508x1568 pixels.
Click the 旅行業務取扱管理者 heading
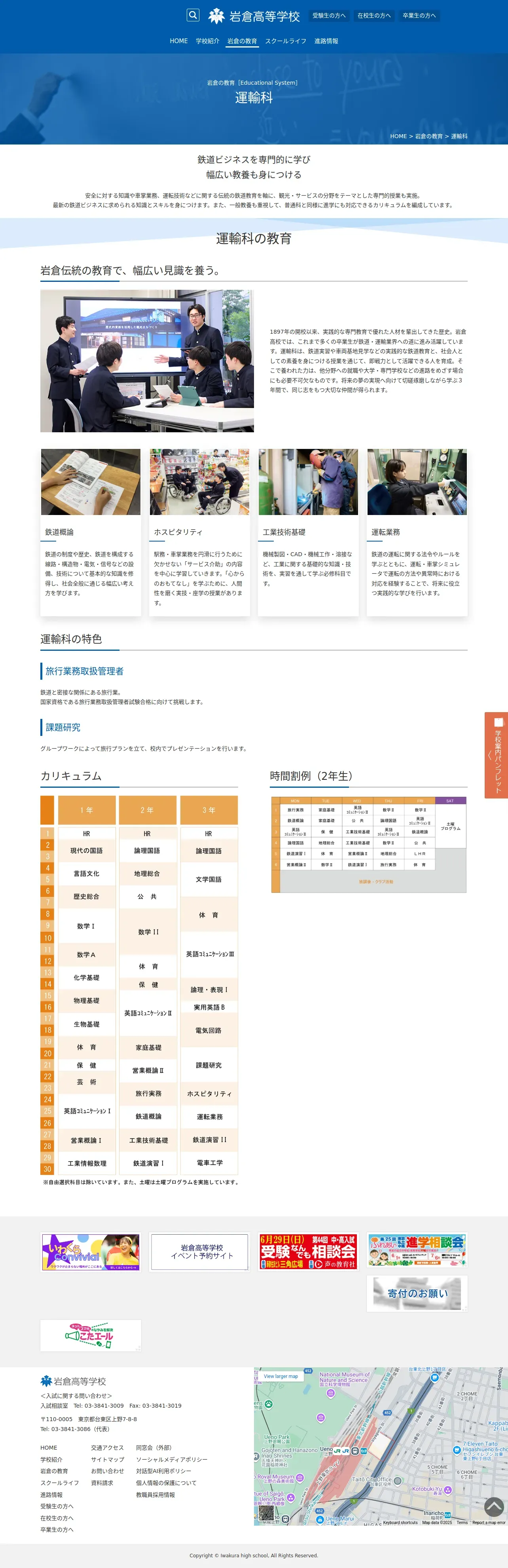click(x=85, y=671)
